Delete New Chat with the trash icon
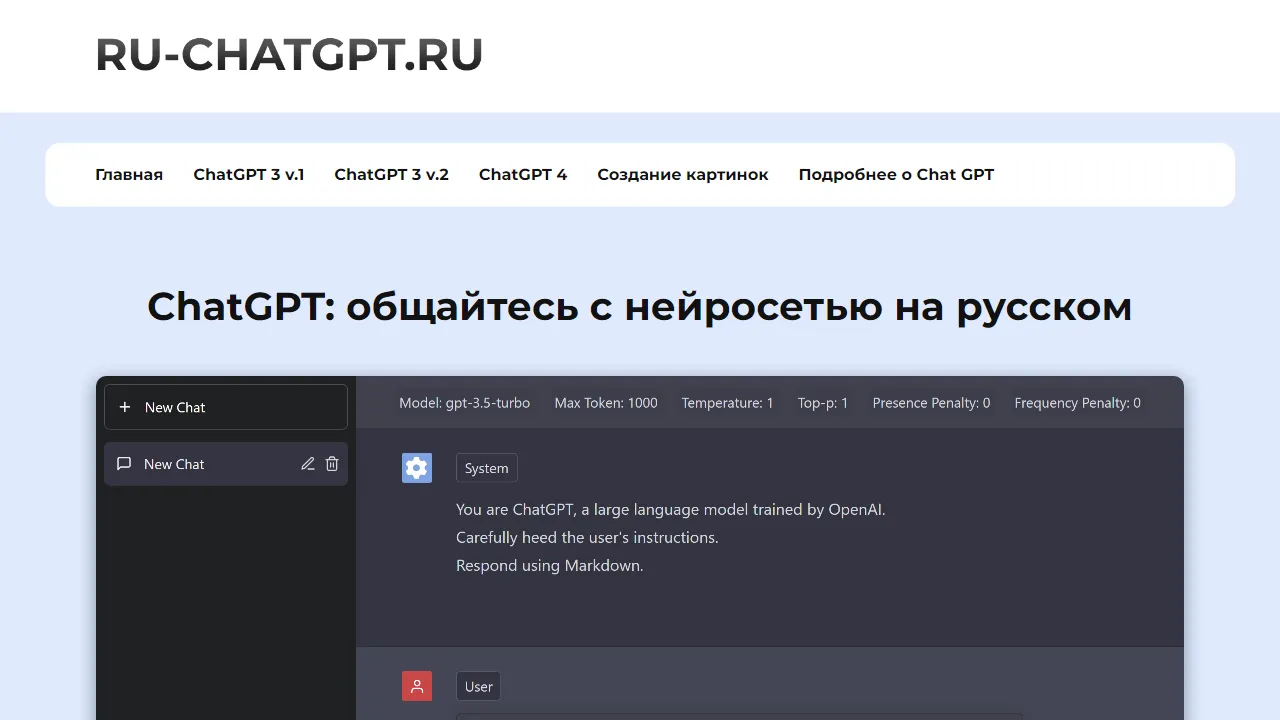The width and height of the screenshot is (1280, 720). [x=332, y=464]
